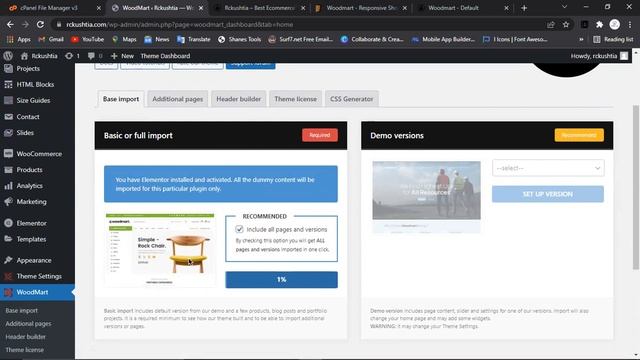Bookmark this page with the star icon
The width and height of the screenshot is (640, 360).
tap(566, 24)
